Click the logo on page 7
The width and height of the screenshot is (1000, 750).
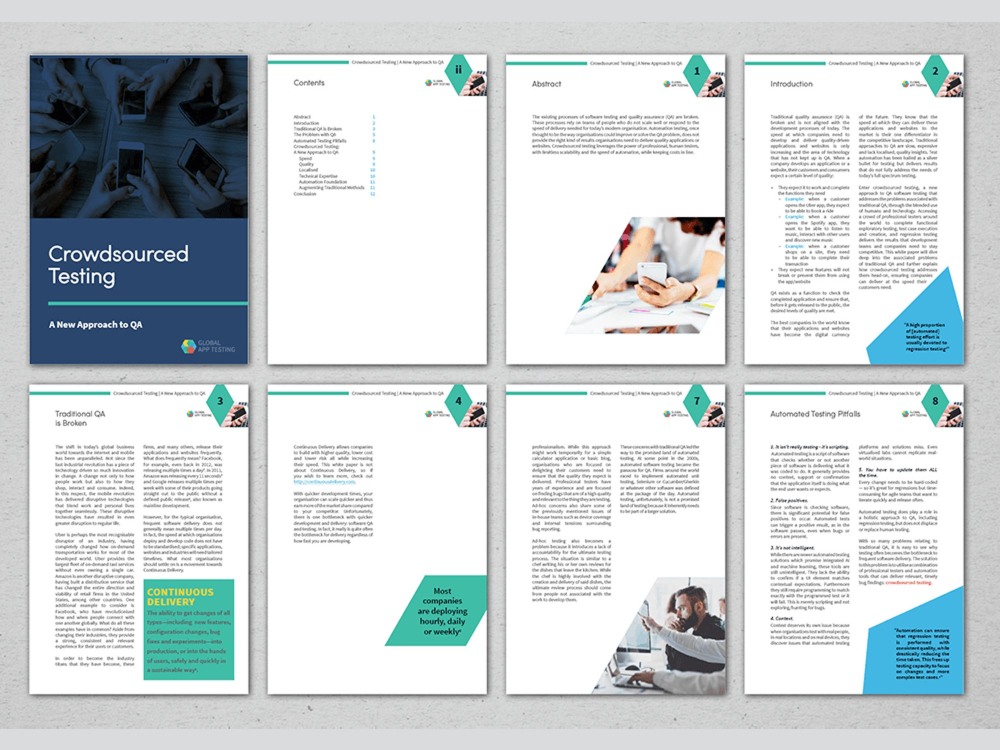click(x=675, y=414)
